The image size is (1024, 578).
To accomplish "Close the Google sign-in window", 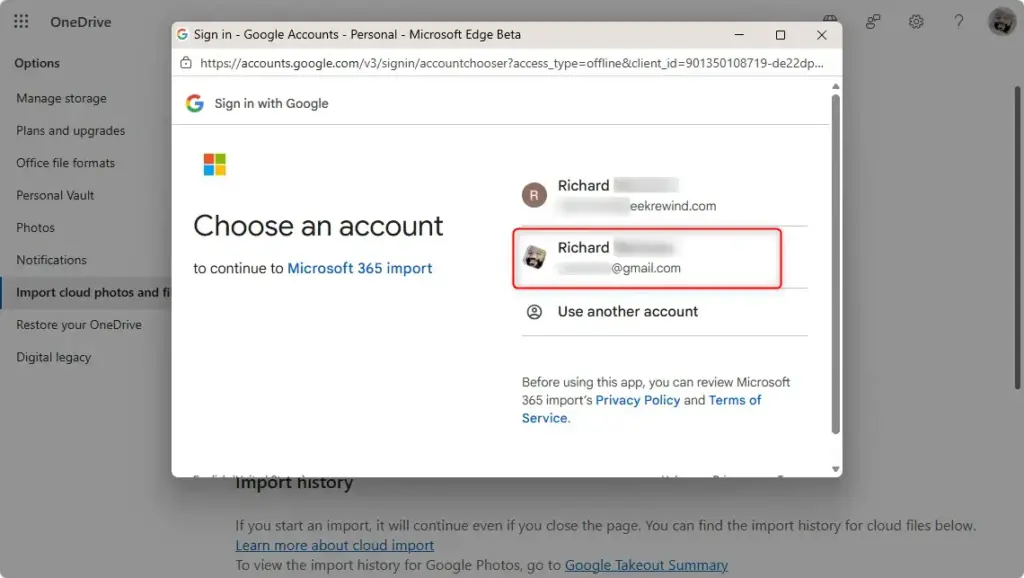I will [822, 35].
